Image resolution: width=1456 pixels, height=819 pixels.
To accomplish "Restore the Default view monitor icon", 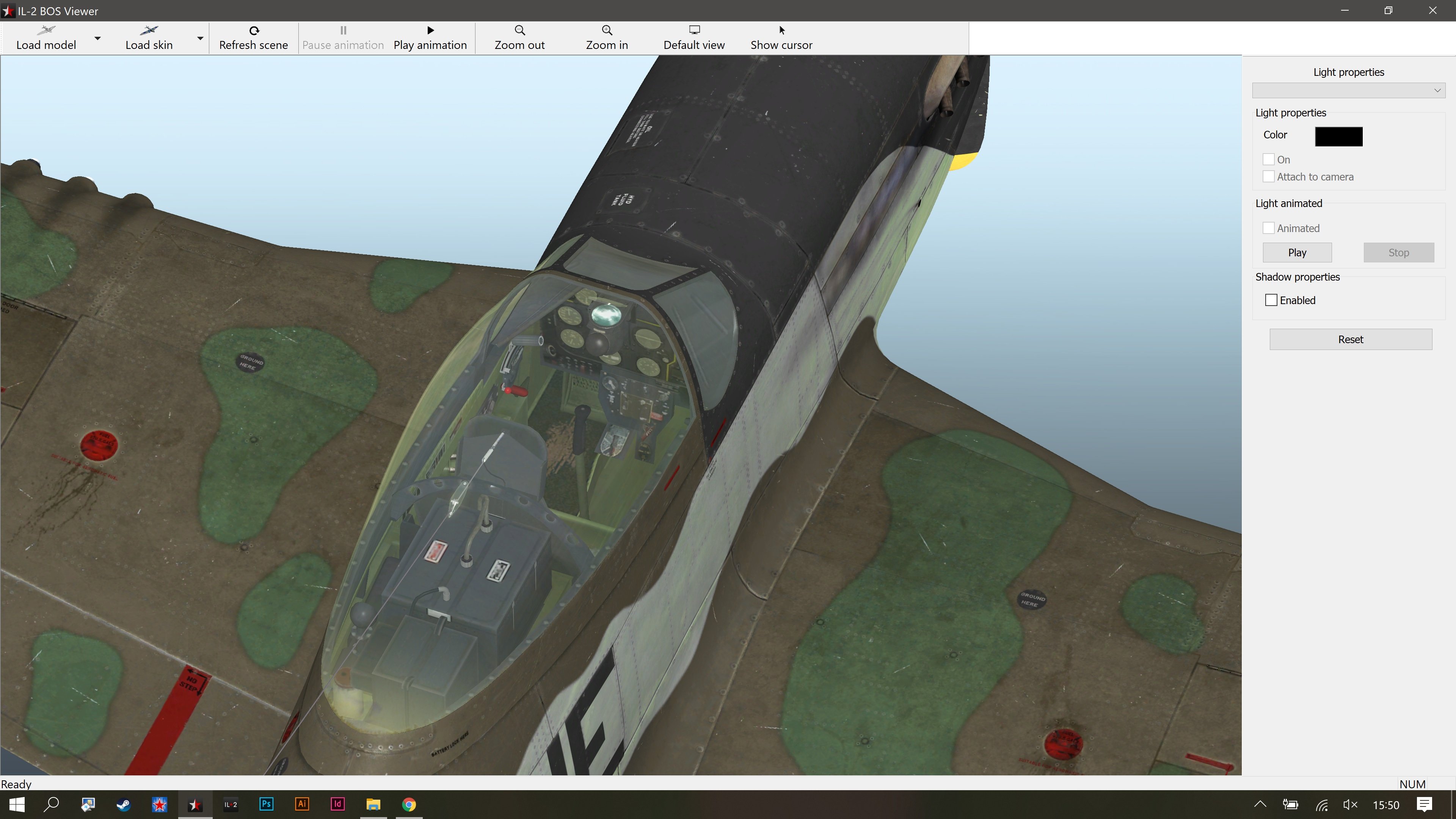I will point(694,30).
